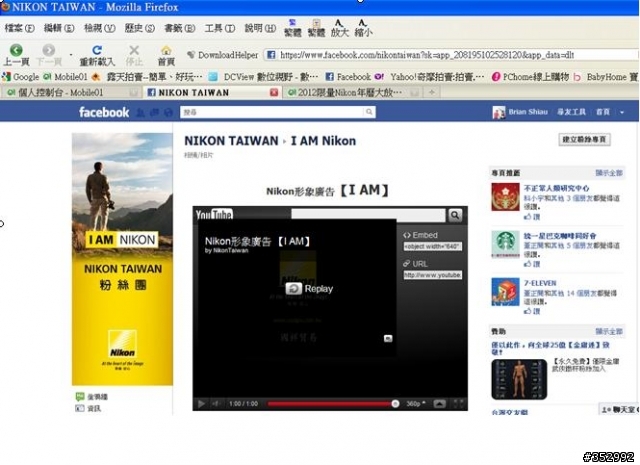The width and height of the screenshot is (640, 465).
Task: Go back with the 上一頁 button
Action: tap(16, 55)
